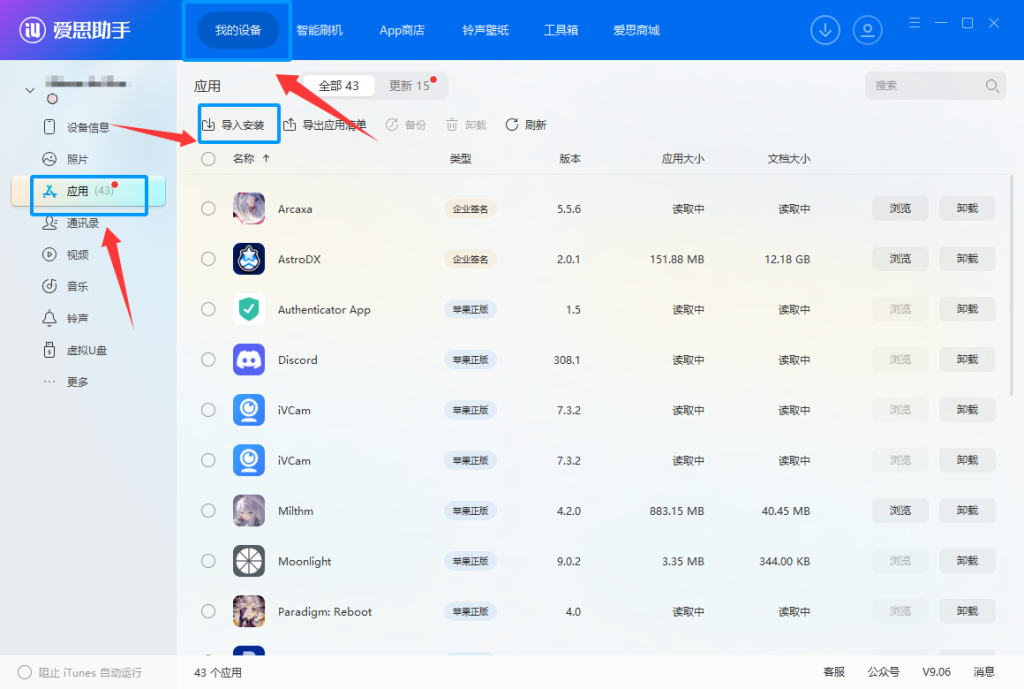Click the 搜索 search input field
1024x689 pixels.
[x=935, y=86]
